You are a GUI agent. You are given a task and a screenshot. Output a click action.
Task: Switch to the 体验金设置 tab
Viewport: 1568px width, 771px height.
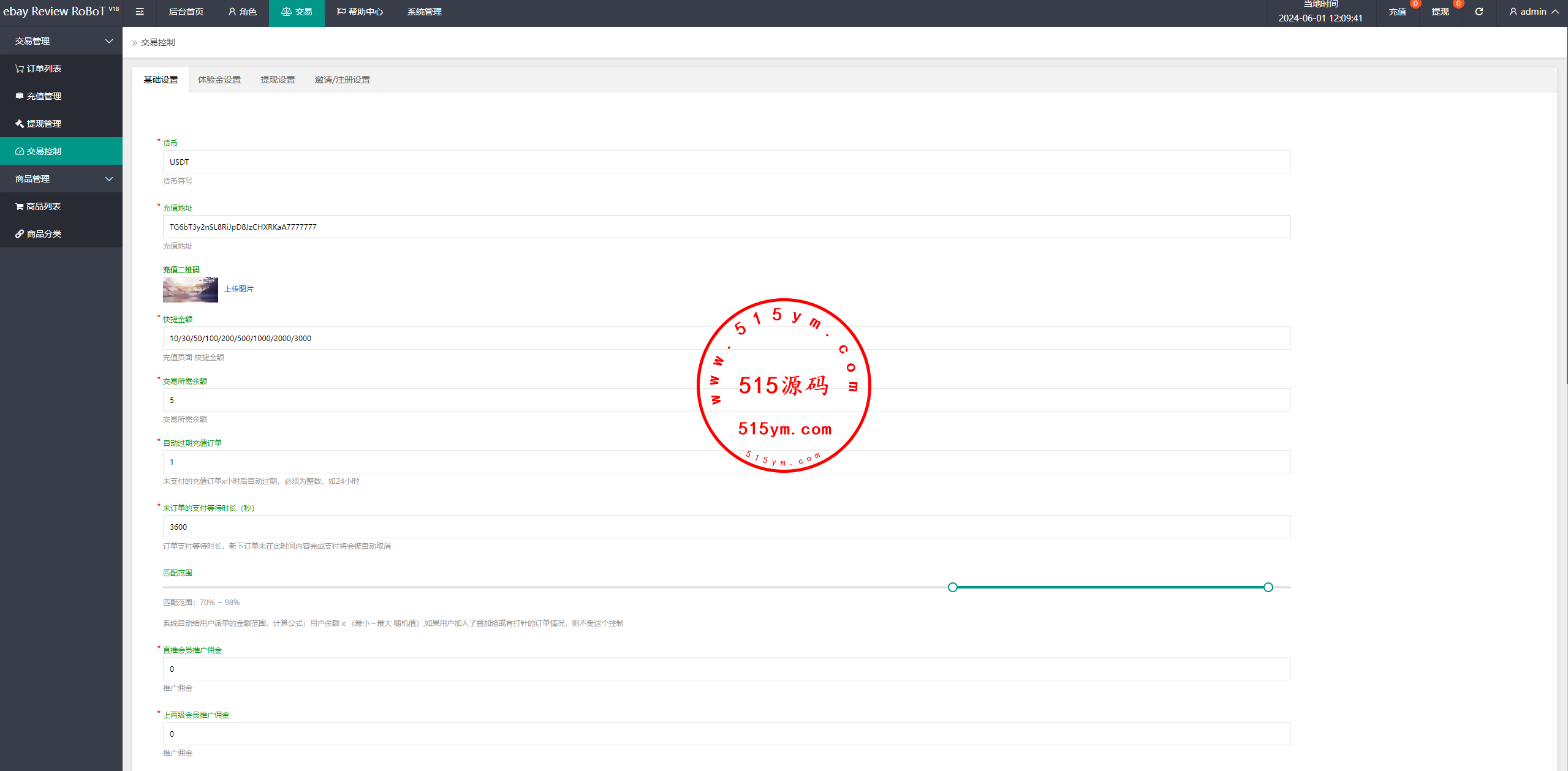point(219,80)
